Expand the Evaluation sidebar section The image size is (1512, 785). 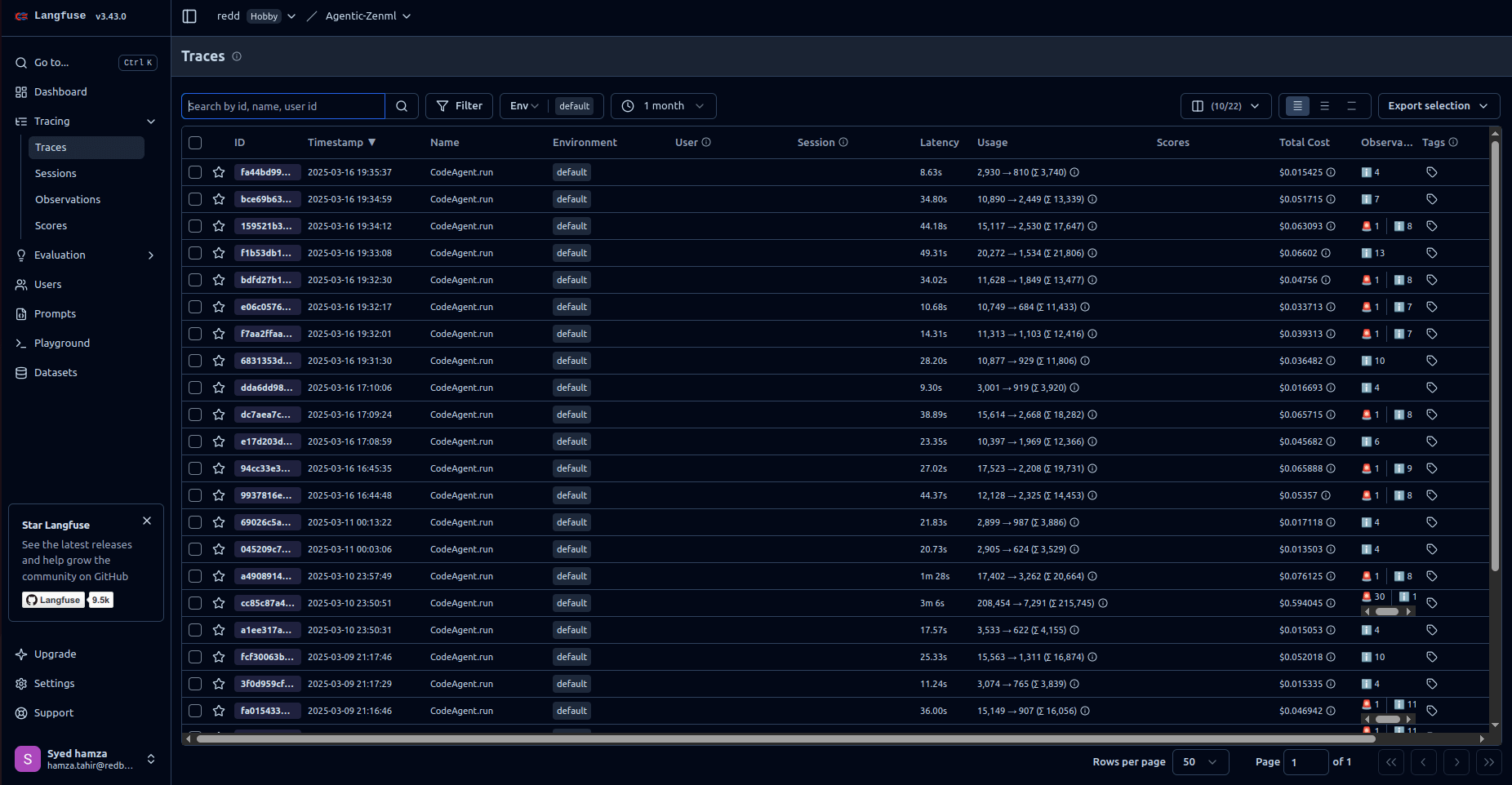(151, 255)
